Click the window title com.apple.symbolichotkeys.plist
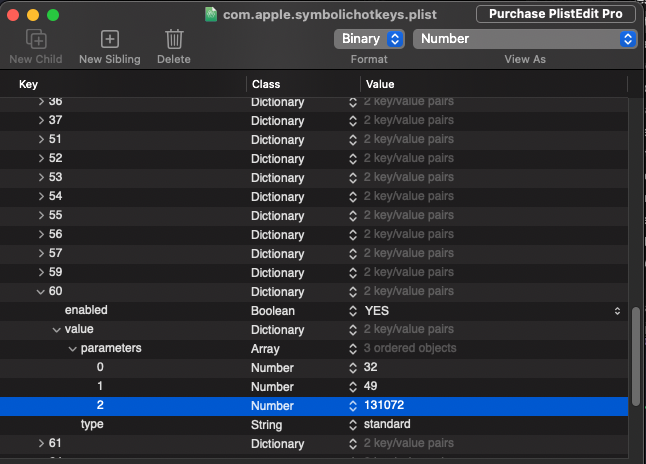 (x=330, y=14)
